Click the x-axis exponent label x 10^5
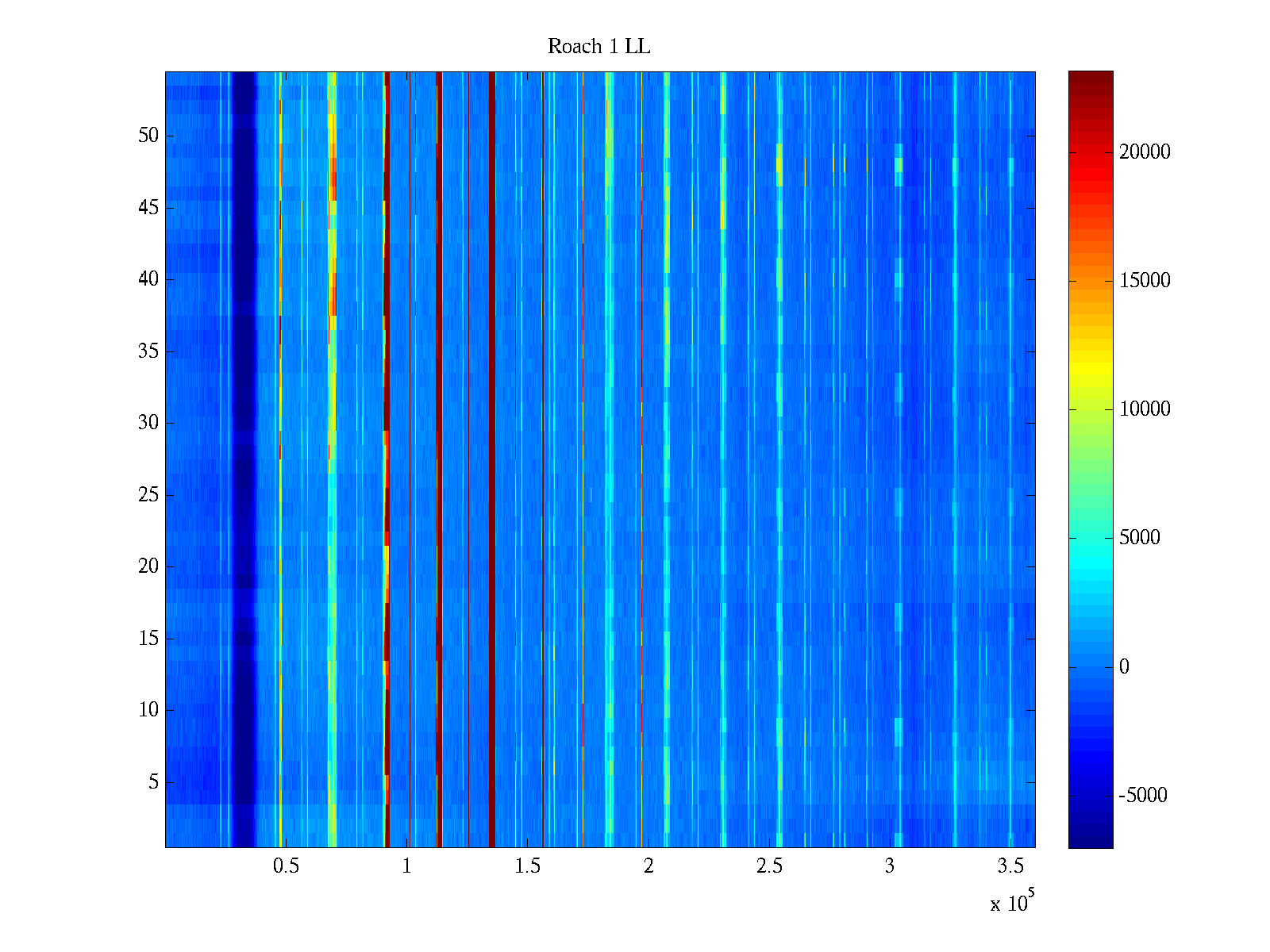 (1011, 903)
